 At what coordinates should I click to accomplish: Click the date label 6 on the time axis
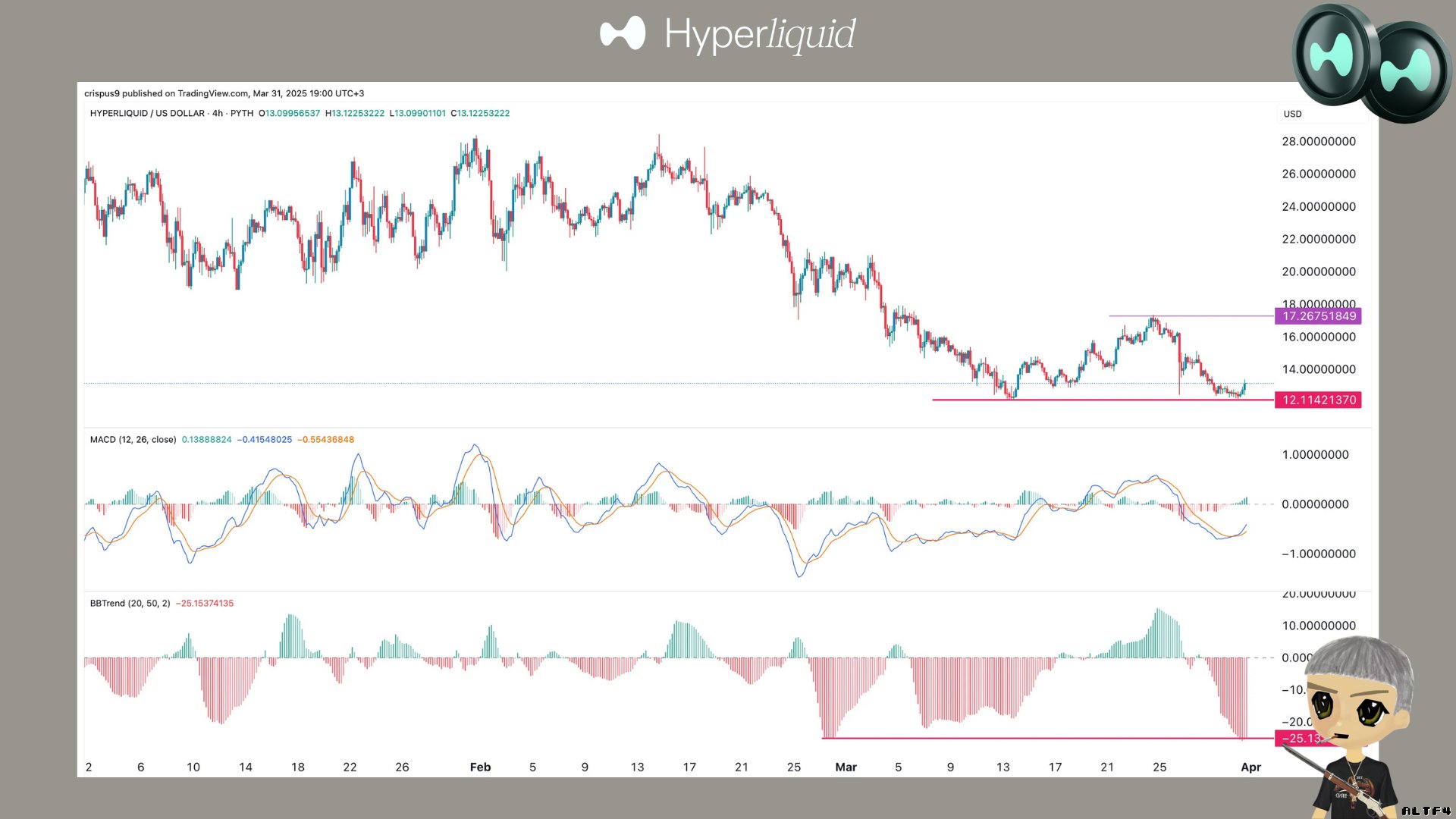(x=140, y=767)
